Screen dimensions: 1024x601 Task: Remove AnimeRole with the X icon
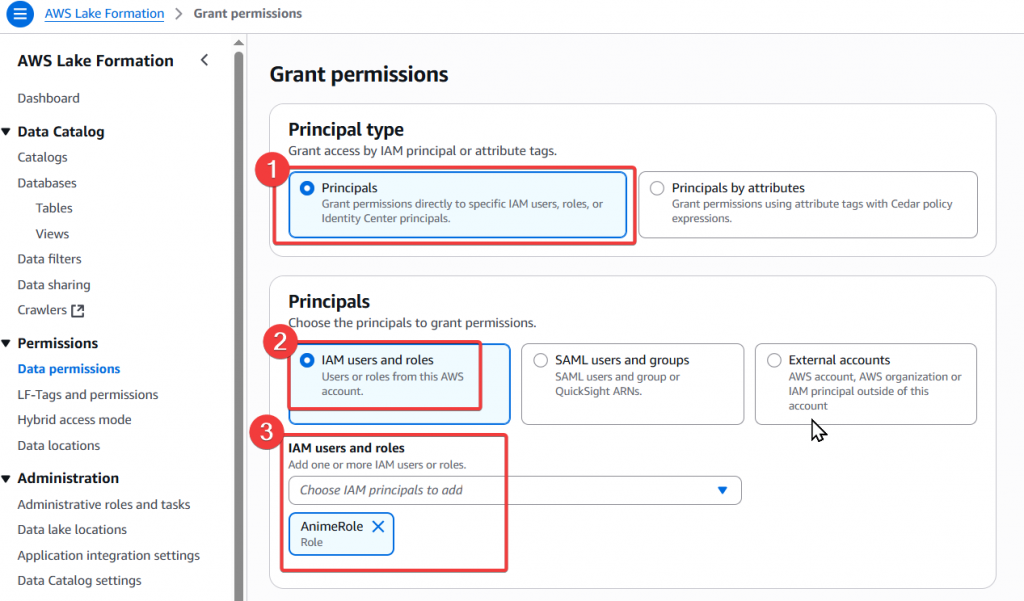click(378, 526)
